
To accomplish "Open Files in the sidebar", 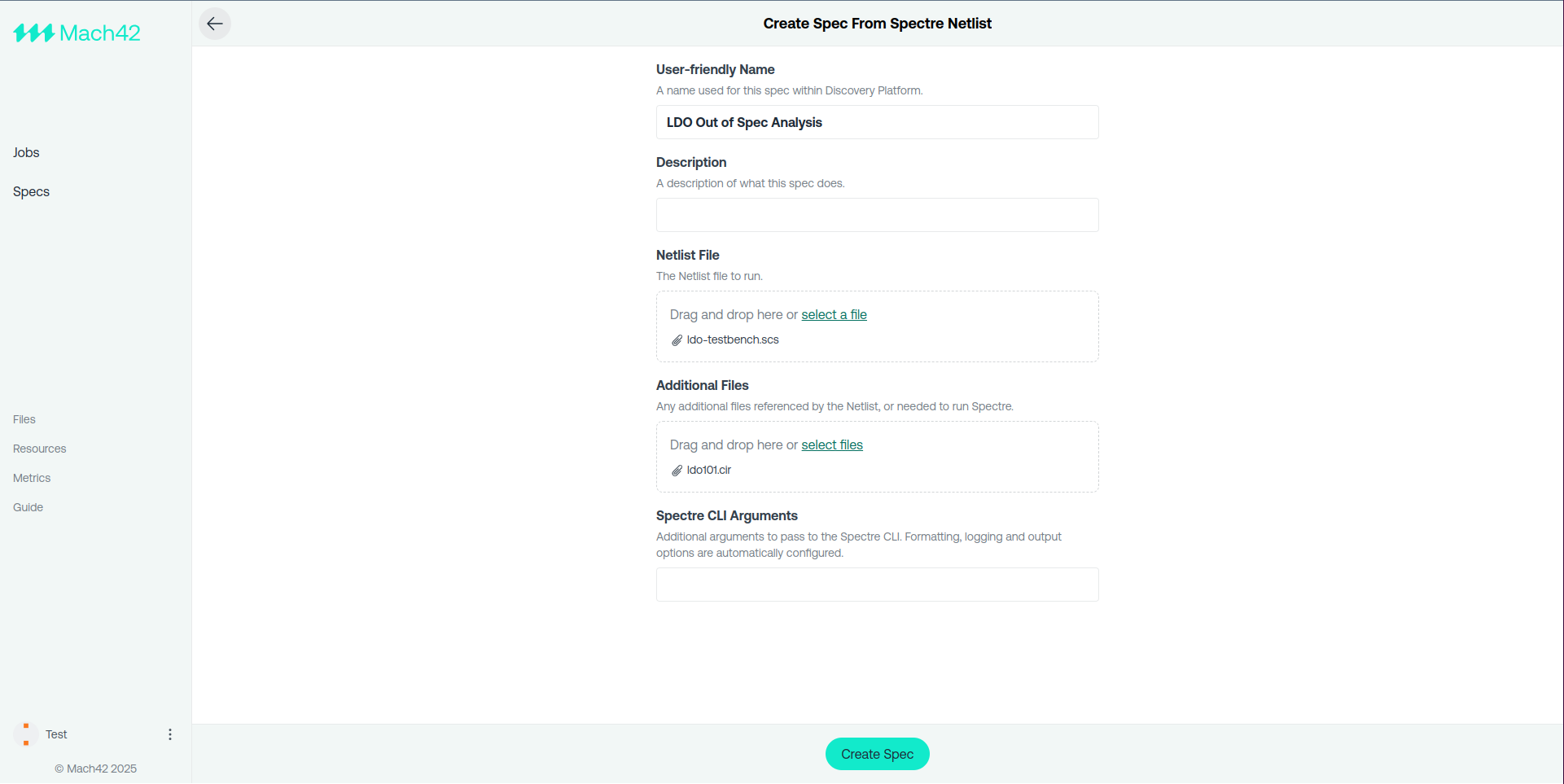I will (x=24, y=419).
